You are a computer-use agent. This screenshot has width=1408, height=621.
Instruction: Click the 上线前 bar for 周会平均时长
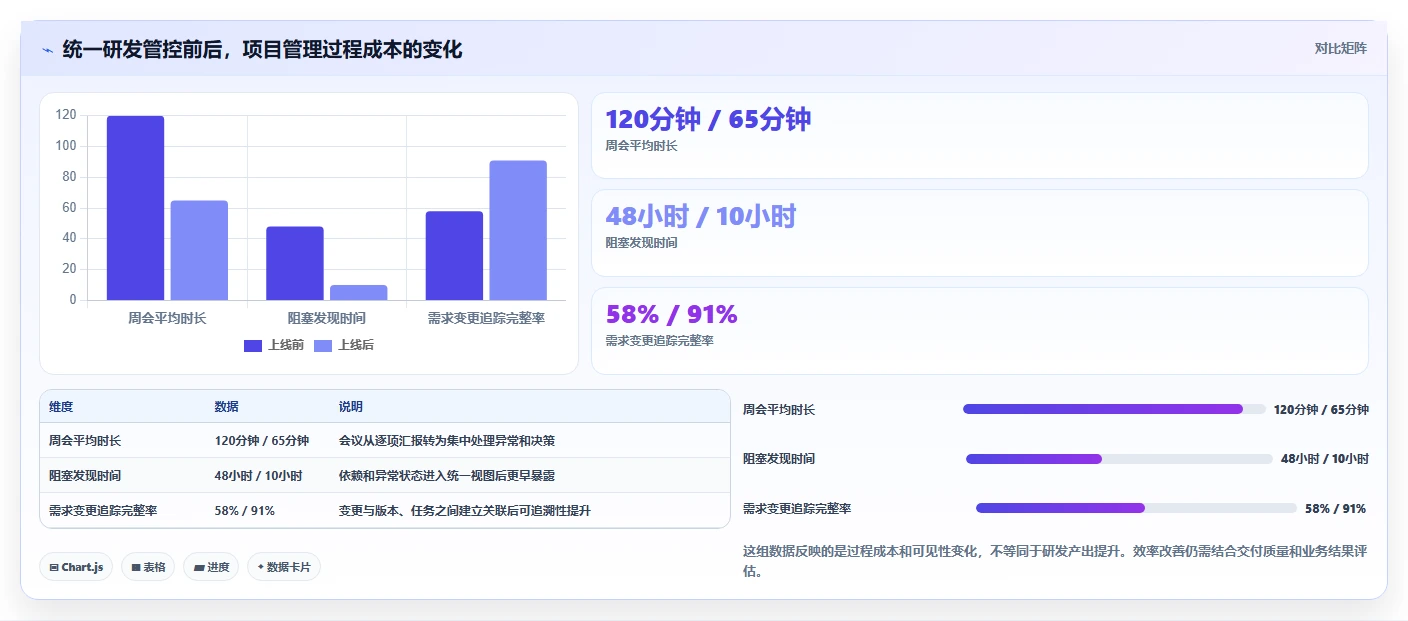pyautogui.click(x=135, y=208)
